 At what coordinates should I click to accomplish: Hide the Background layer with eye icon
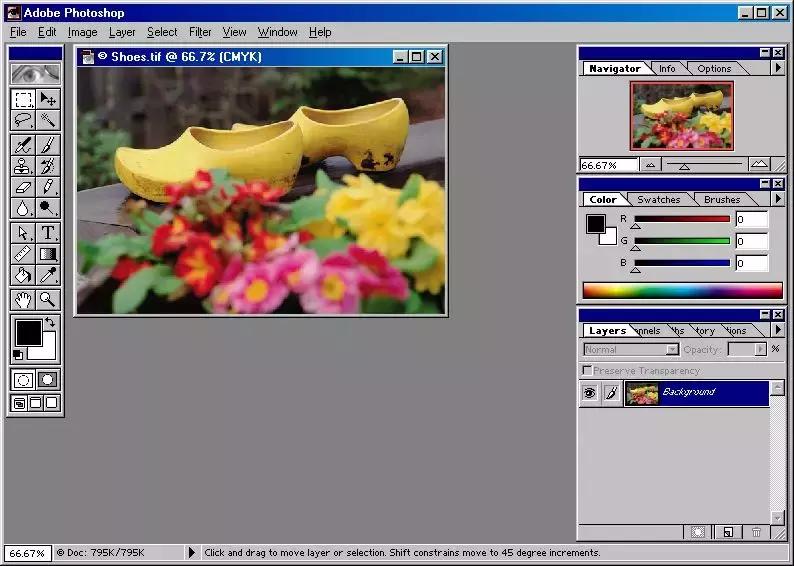(590, 393)
